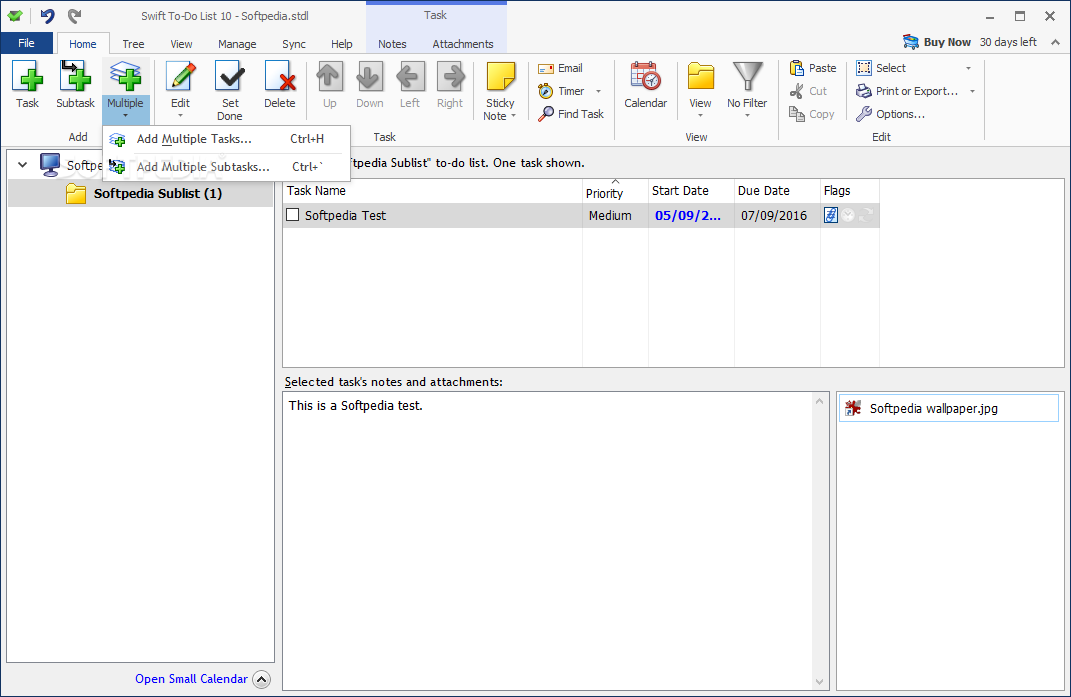
Task: Click the Cut scissors button
Action: [808, 91]
